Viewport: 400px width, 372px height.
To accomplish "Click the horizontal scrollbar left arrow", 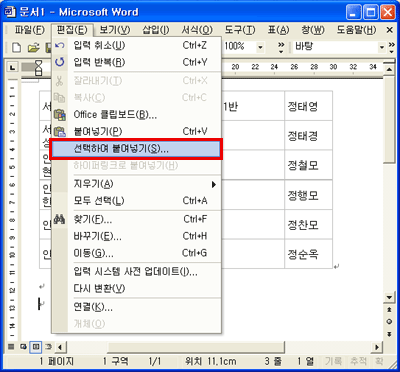I will [x=60, y=347].
